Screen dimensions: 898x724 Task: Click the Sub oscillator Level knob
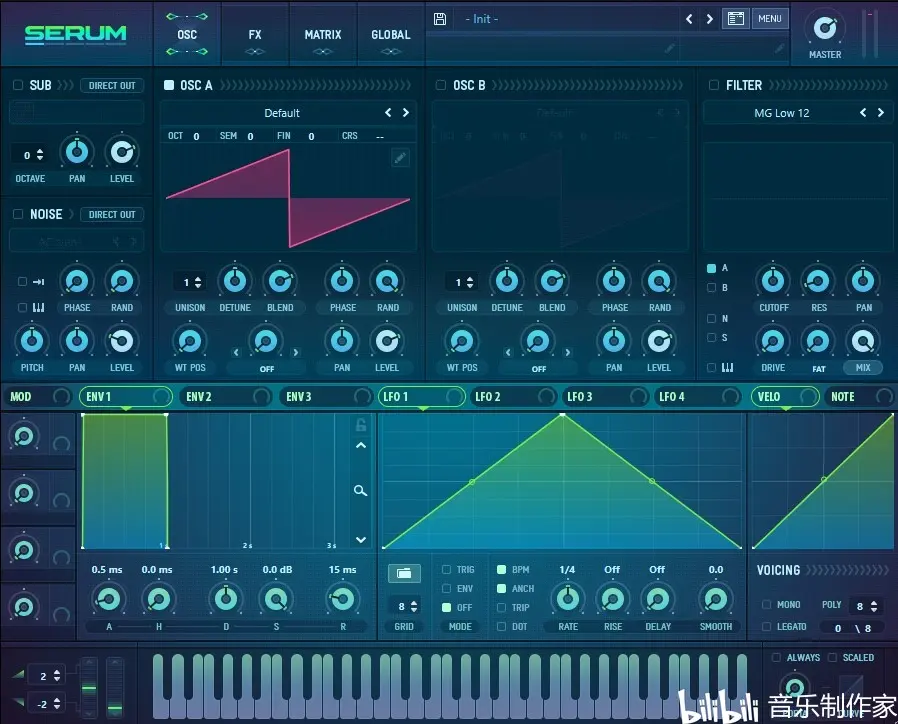point(121,152)
